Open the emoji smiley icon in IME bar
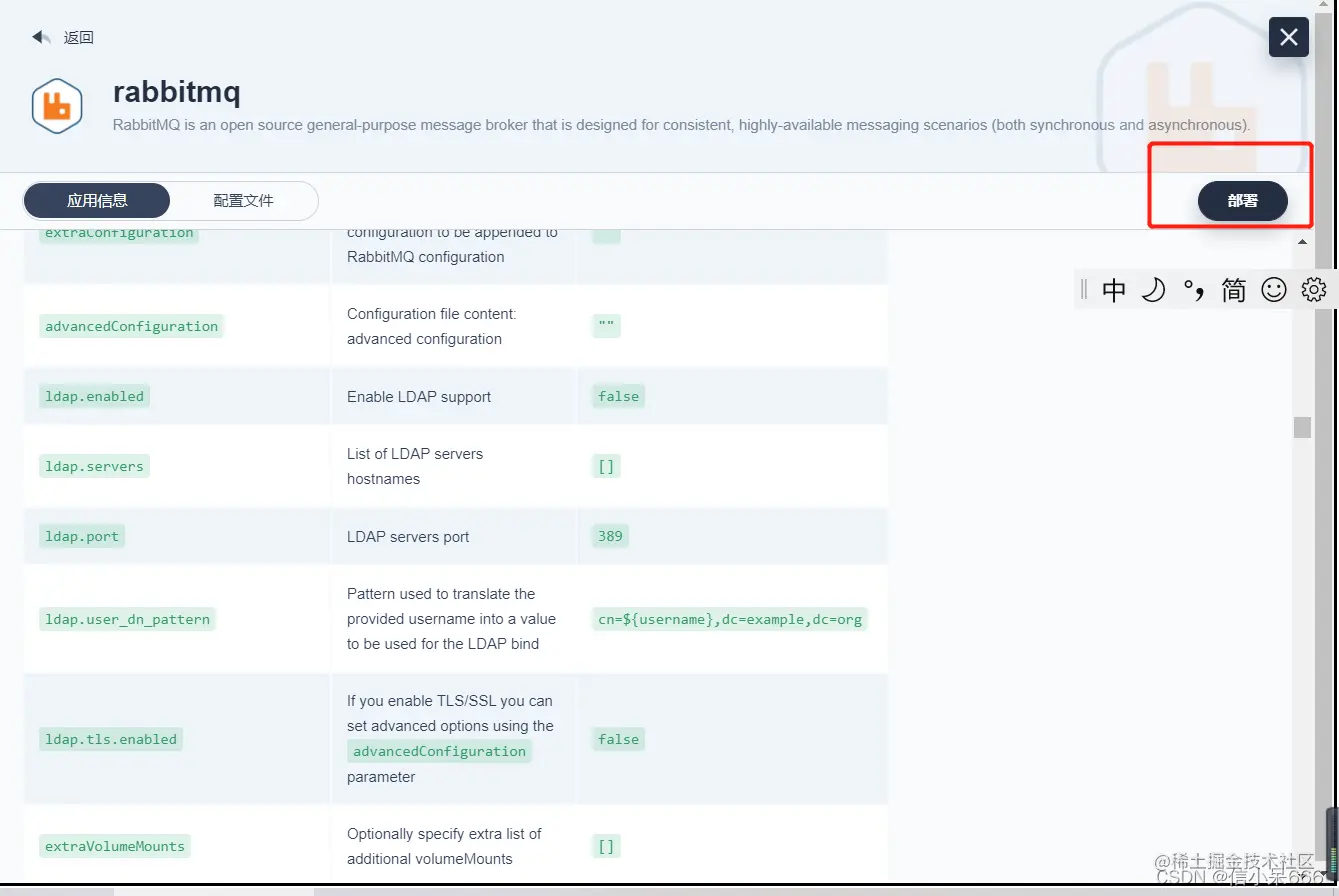This screenshot has height=896, width=1339. click(x=1274, y=290)
